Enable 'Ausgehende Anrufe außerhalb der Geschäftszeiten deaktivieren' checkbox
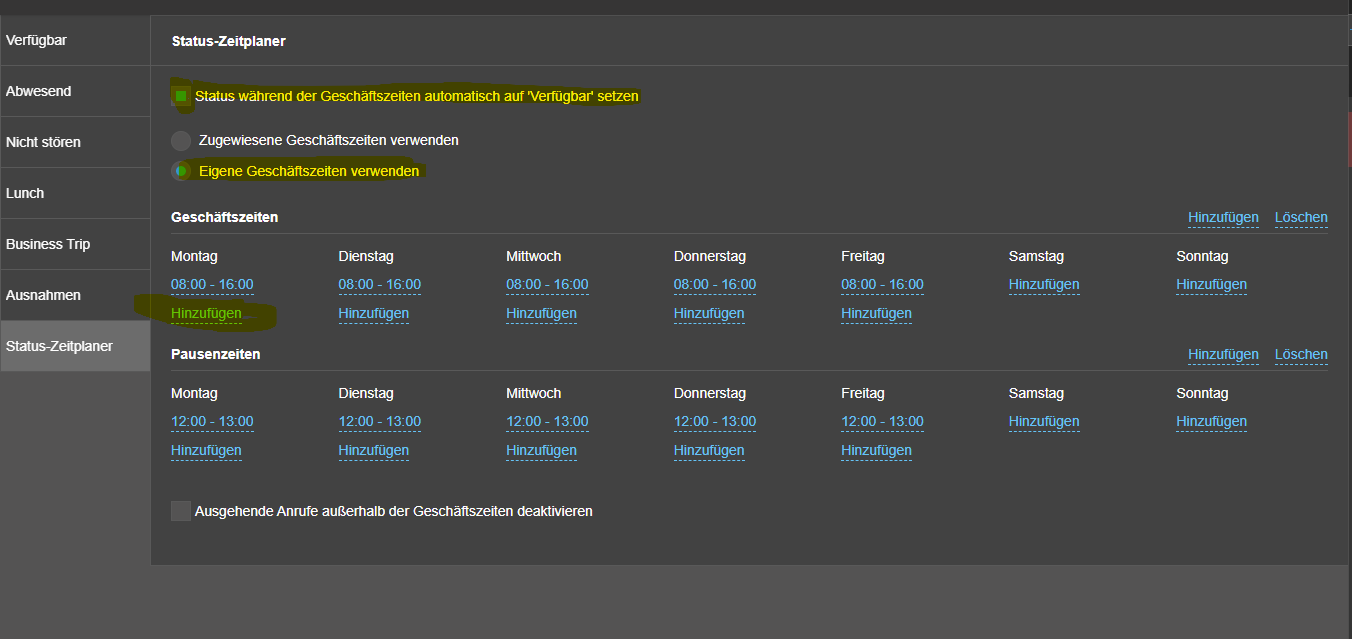Viewport: 1352px width, 639px height. [181, 511]
